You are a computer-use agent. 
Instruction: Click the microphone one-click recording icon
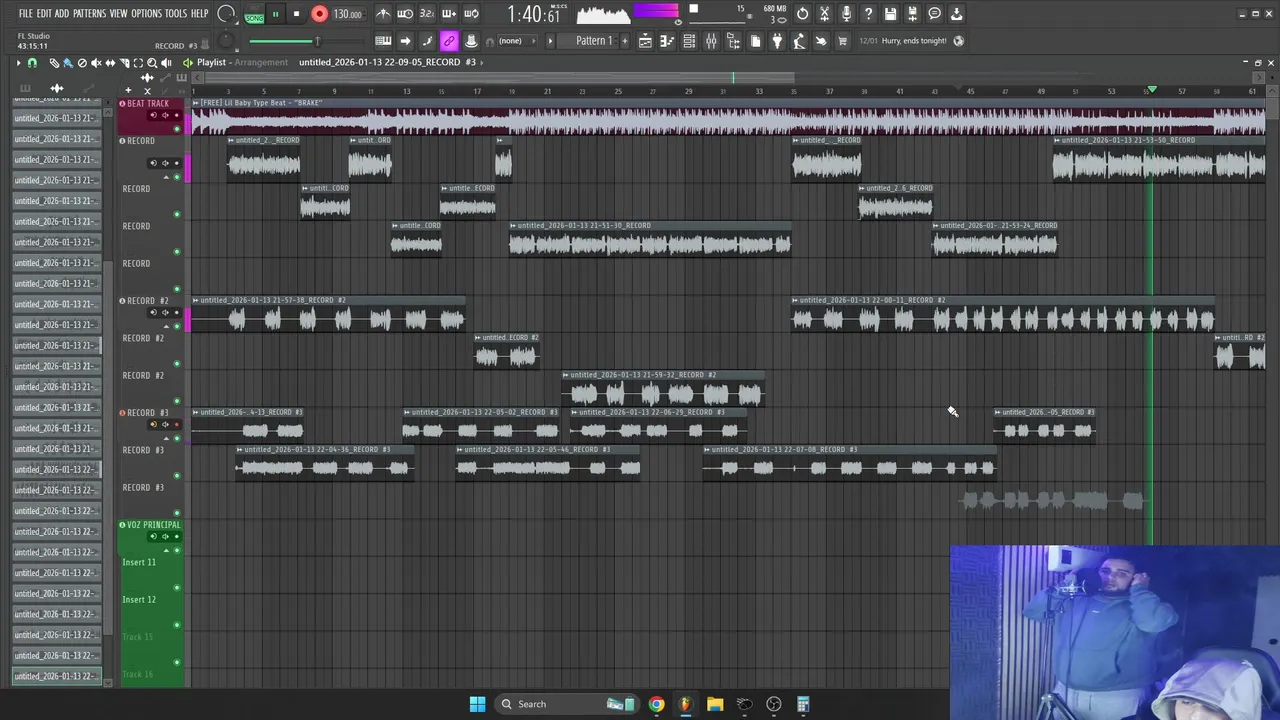846,14
